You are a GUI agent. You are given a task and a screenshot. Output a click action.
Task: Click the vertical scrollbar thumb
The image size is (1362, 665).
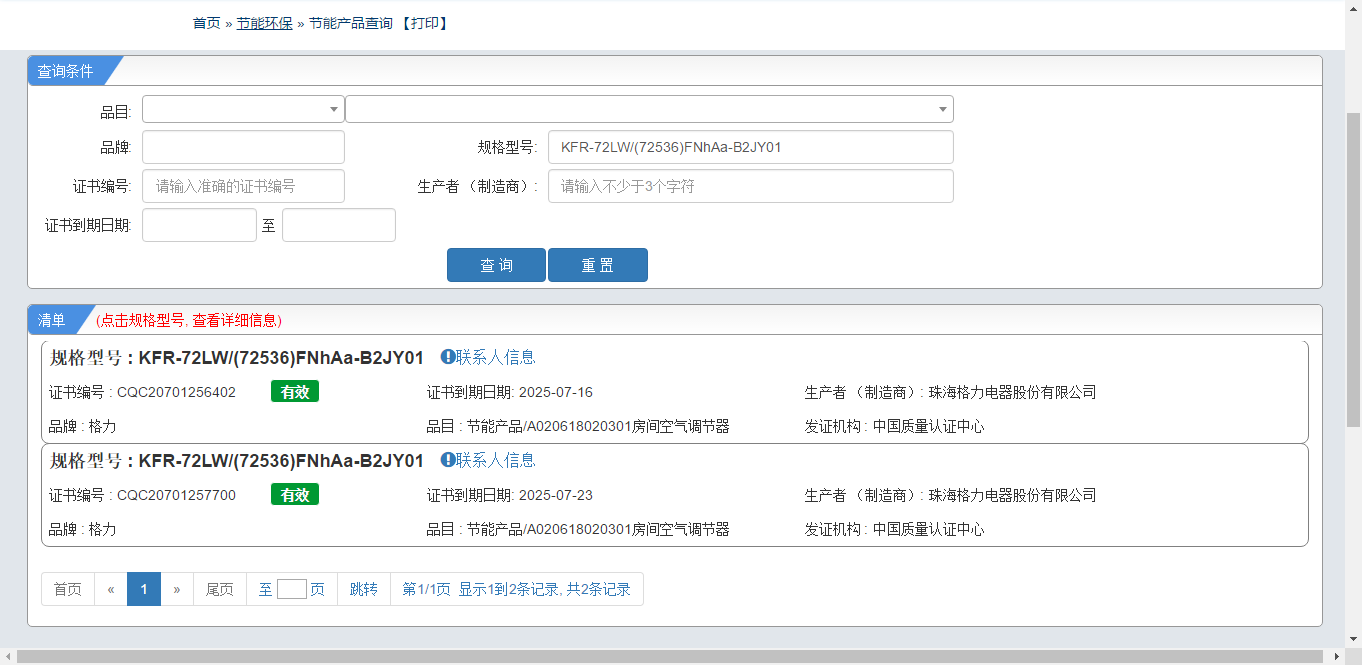(1353, 270)
